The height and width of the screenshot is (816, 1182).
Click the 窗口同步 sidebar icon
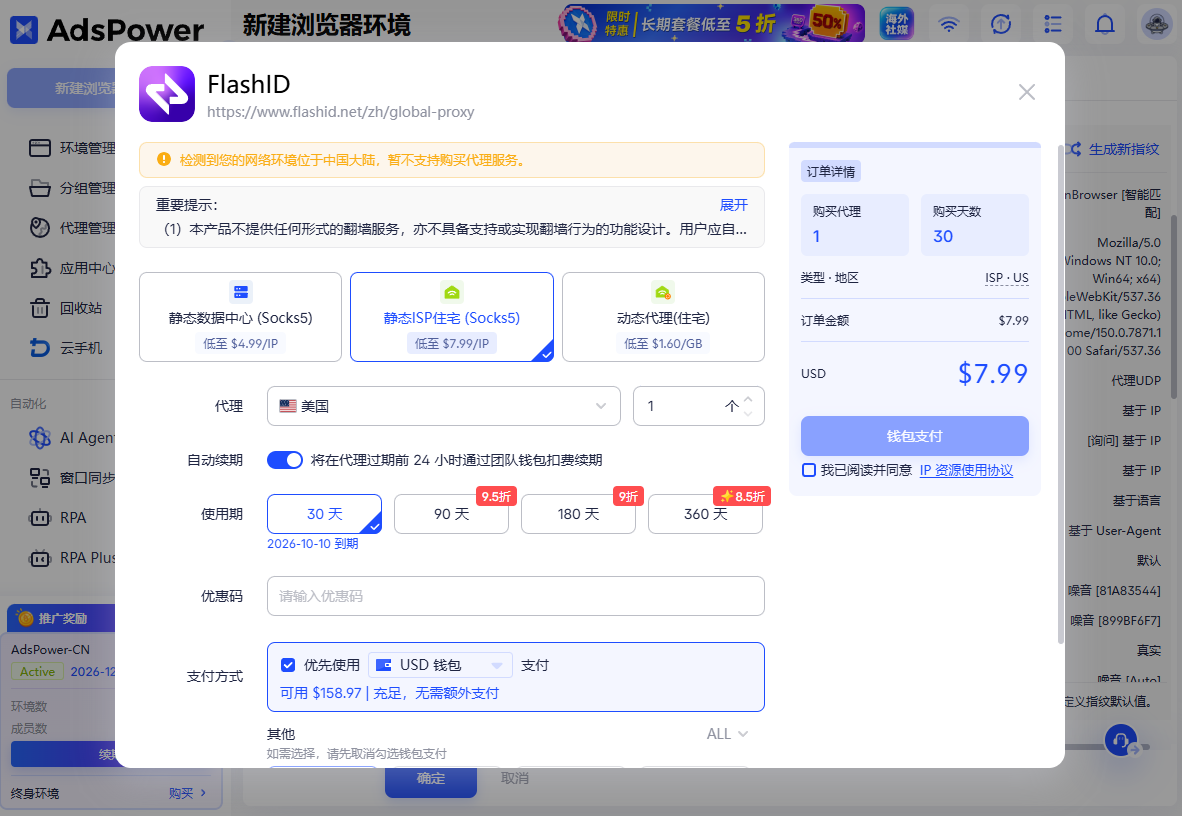click(x=39, y=477)
